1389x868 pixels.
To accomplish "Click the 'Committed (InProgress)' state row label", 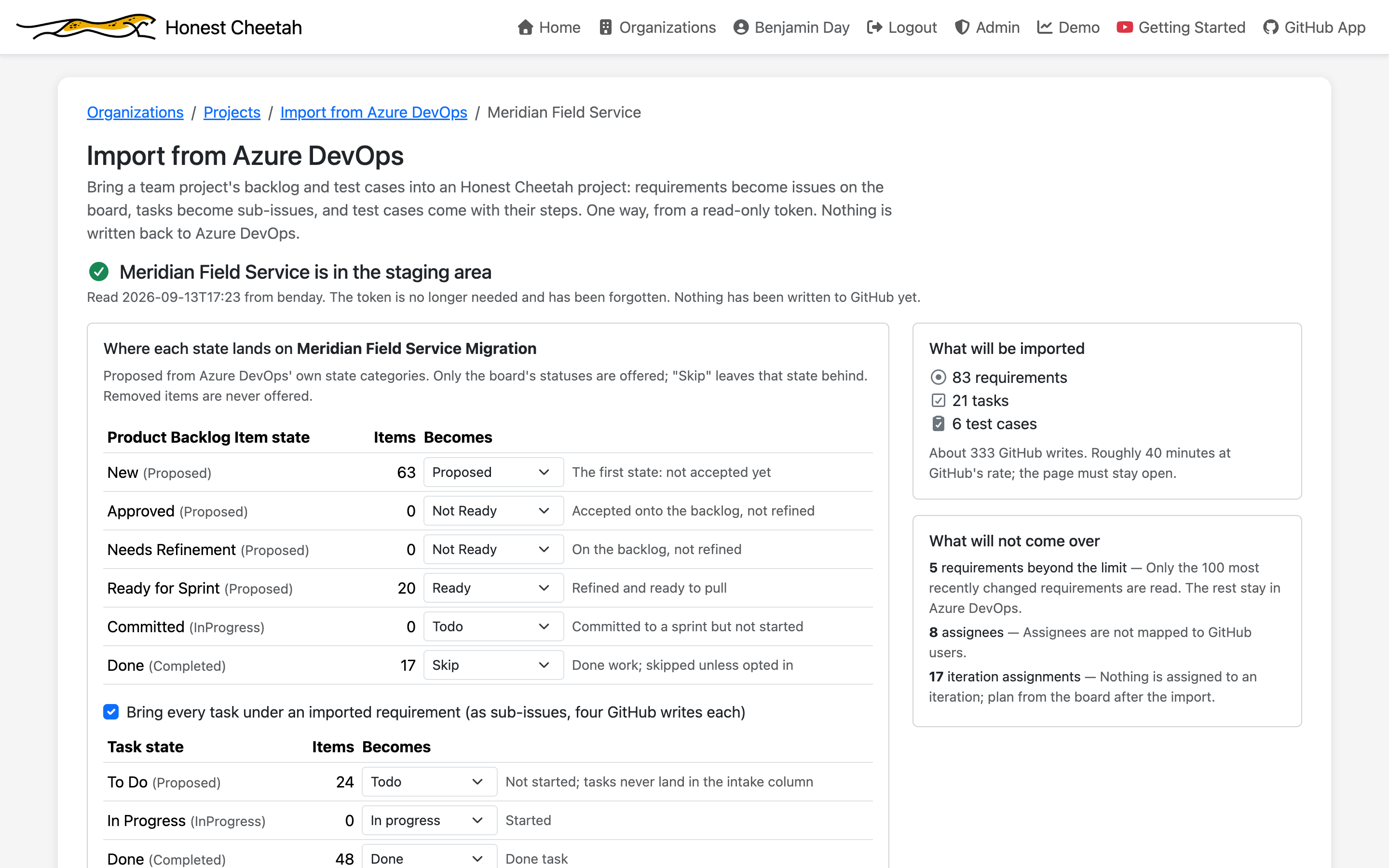I will point(186,627).
